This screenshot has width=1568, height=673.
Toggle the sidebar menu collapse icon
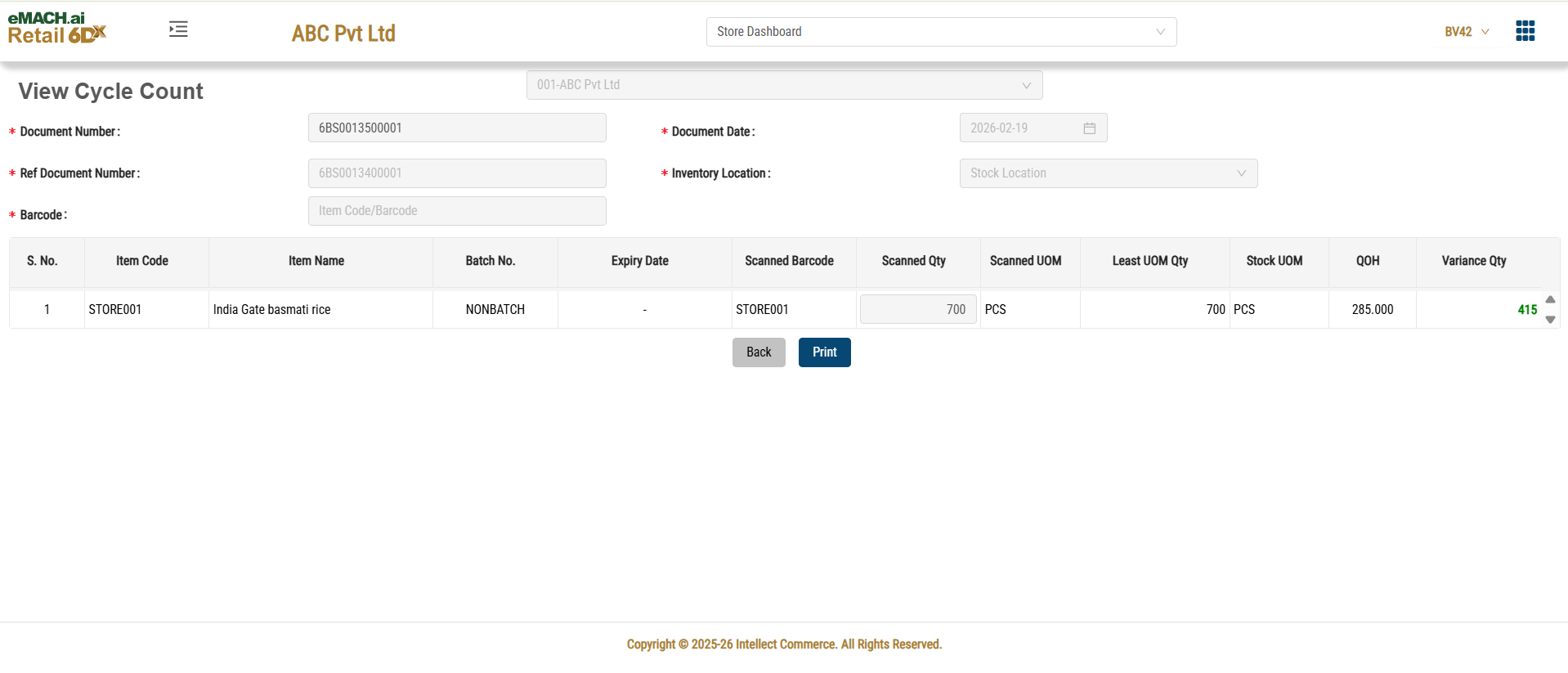pos(178,29)
